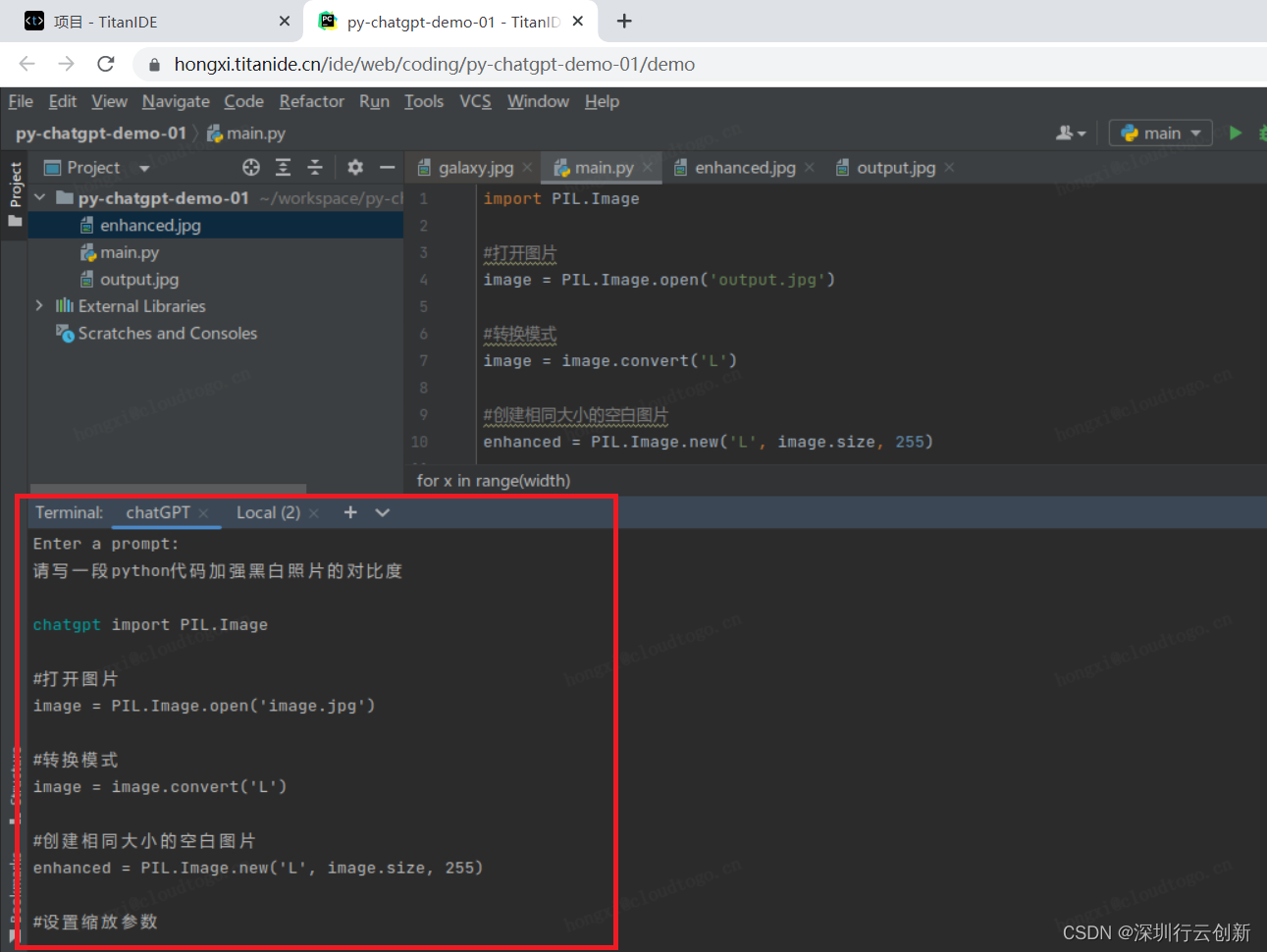Close the Local (2) terminal tab
Viewport: 1267px width, 952px height.
tap(313, 513)
